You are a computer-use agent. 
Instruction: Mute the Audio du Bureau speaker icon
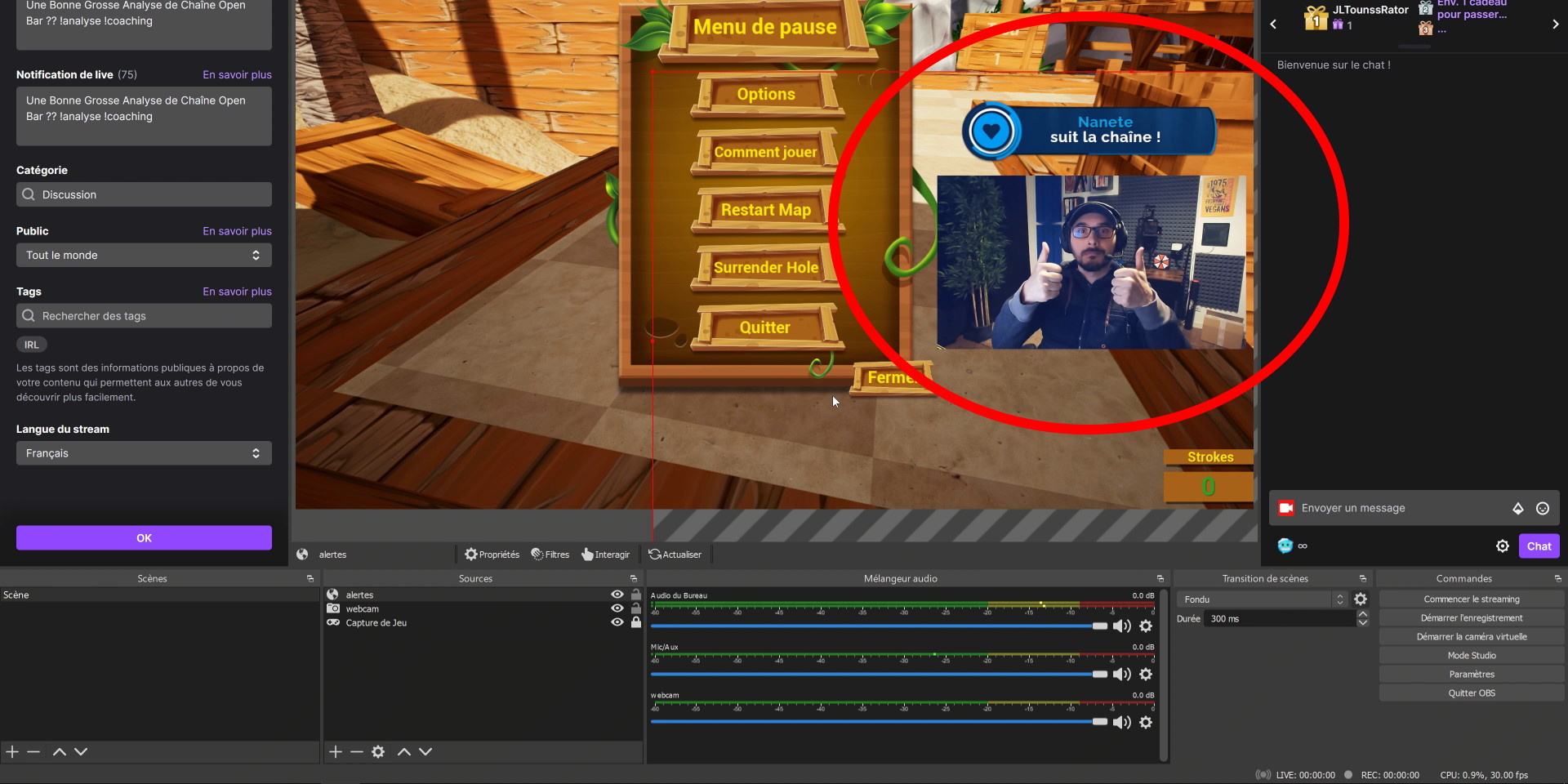click(1121, 626)
